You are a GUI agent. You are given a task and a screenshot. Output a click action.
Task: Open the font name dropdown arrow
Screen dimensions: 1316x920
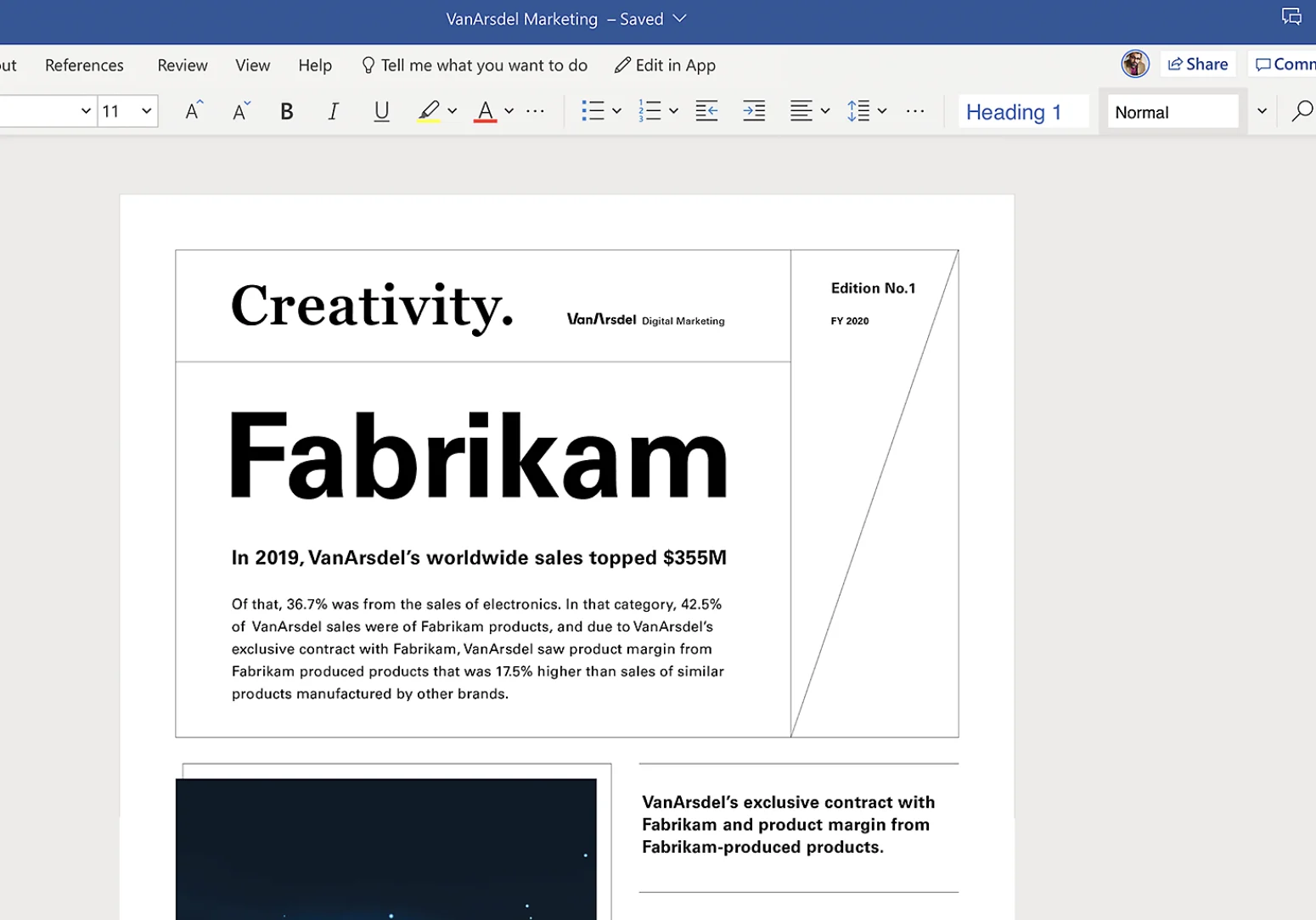[x=86, y=111]
